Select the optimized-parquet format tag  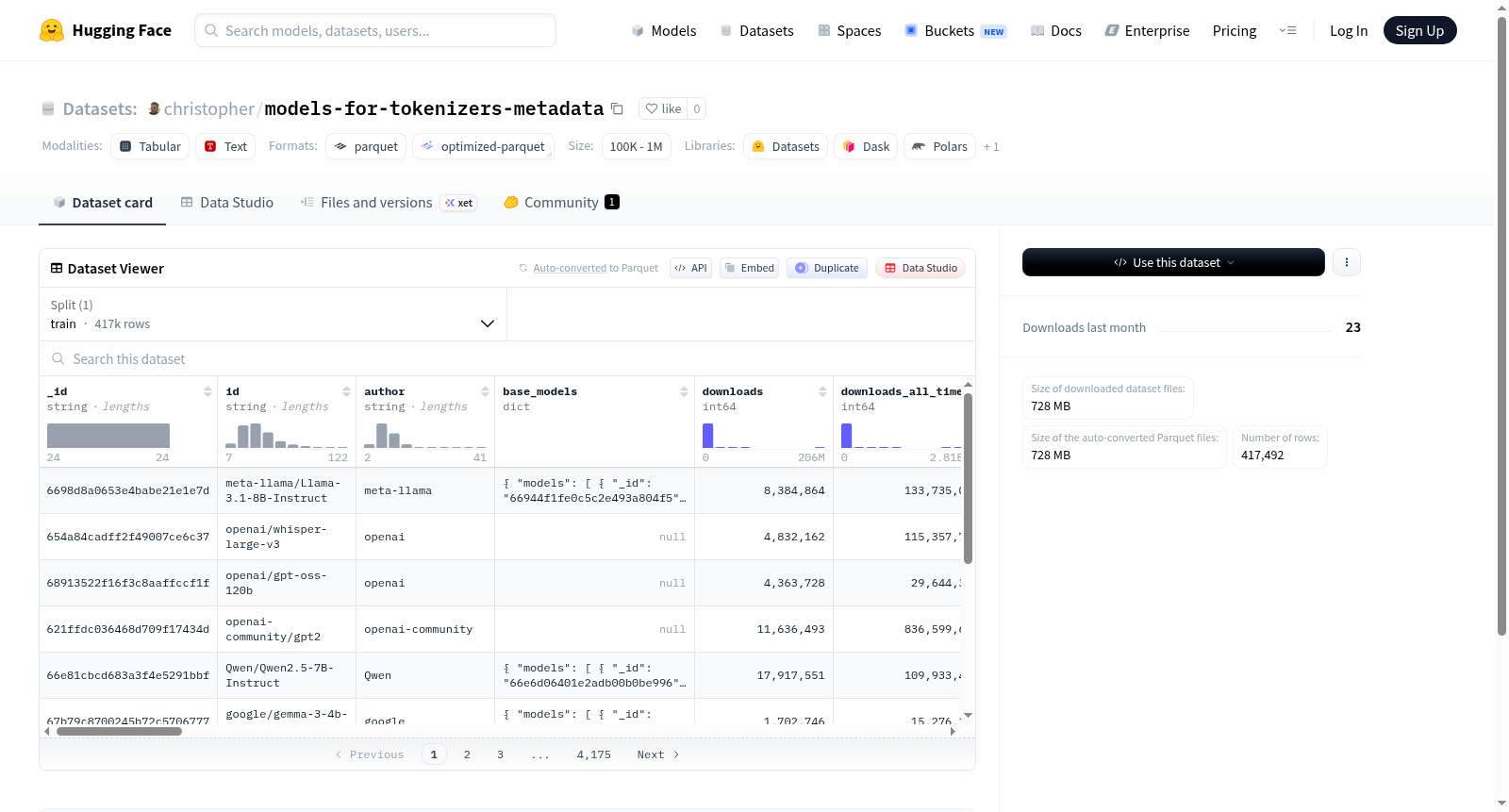click(483, 146)
